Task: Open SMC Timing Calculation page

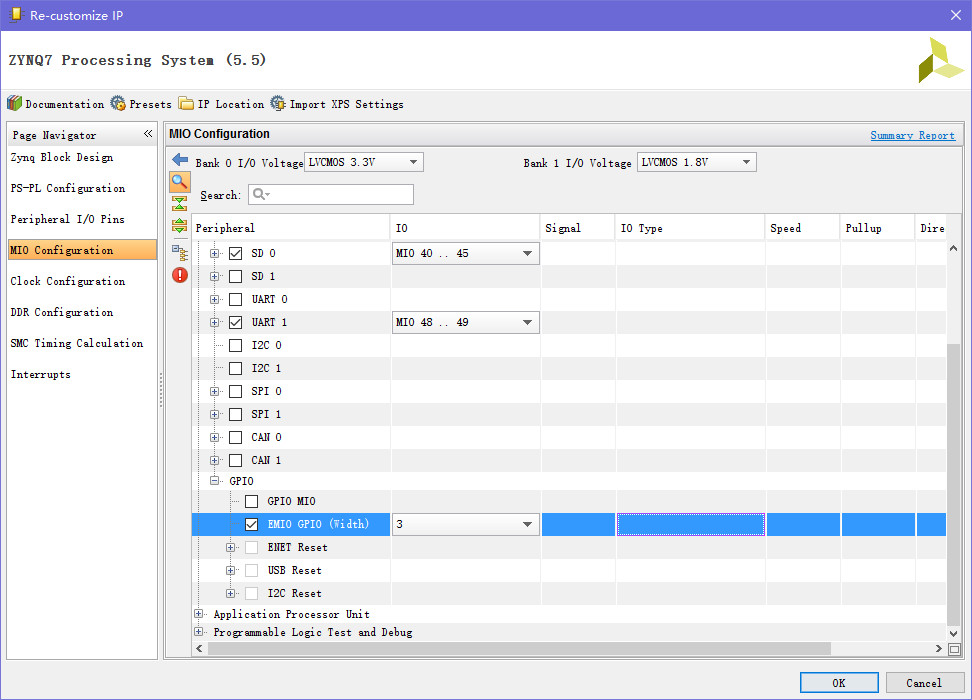Action: [x=77, y=343]
